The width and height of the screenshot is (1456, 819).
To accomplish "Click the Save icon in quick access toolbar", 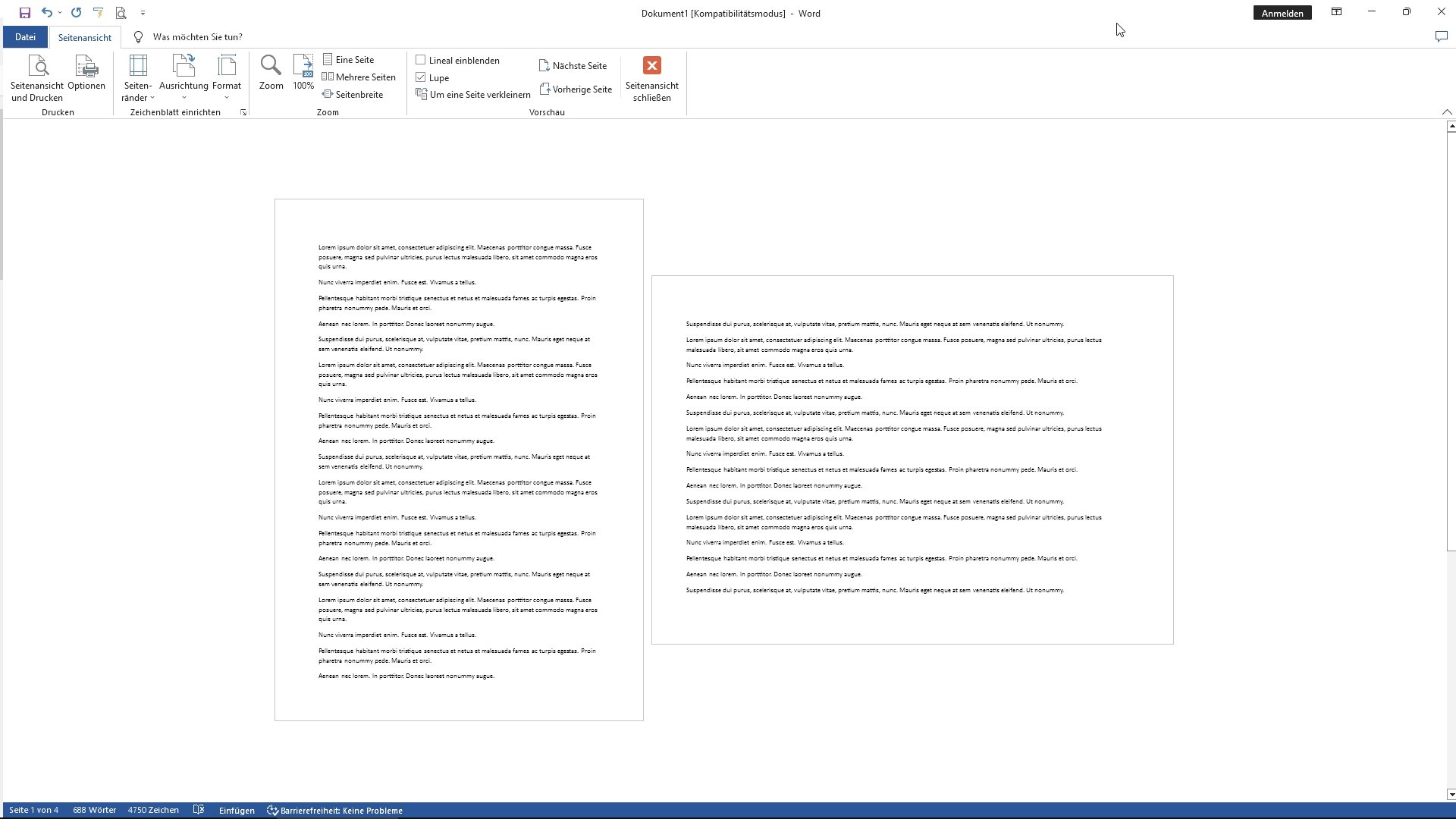I will pyautogui.click(x=24, y=13).
